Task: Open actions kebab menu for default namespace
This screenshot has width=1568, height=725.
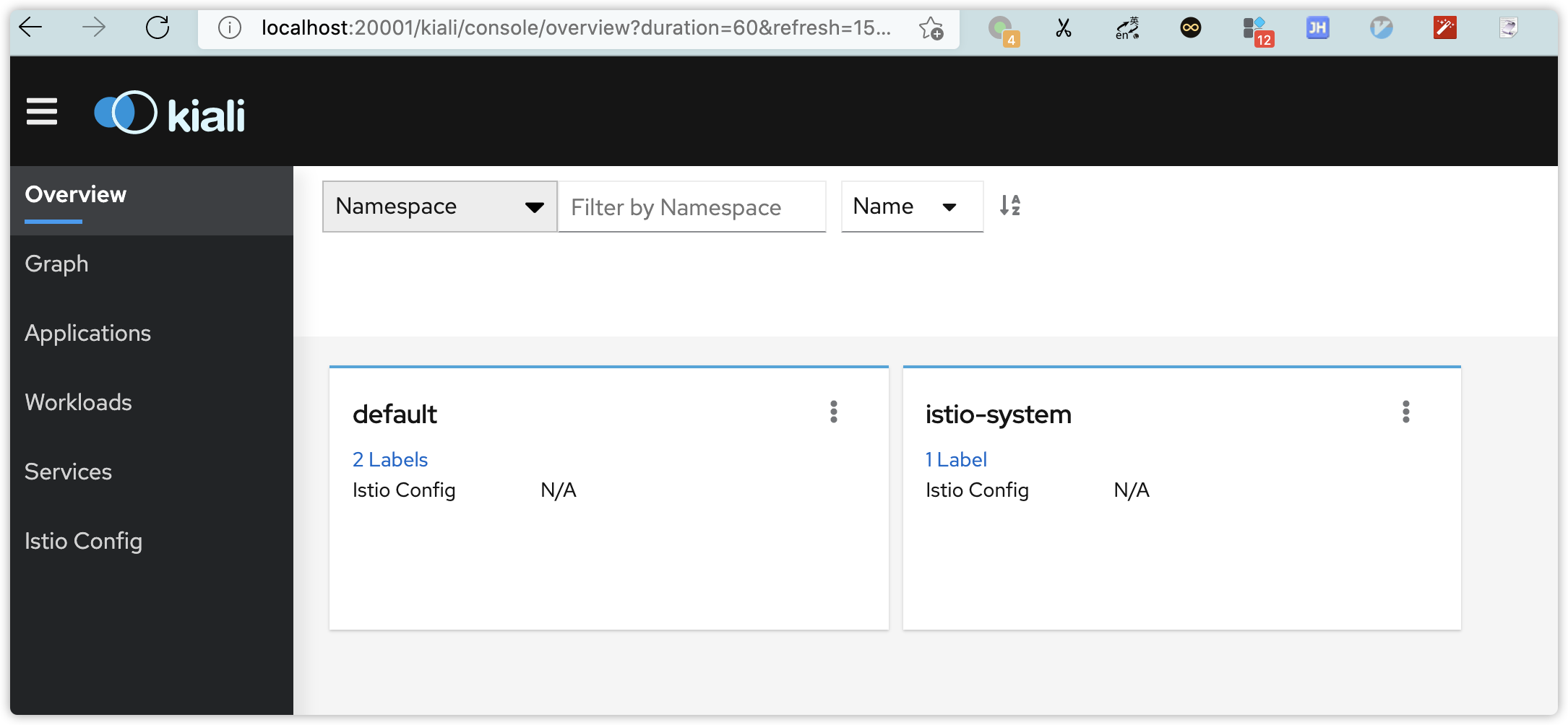Action: point(834,412)
